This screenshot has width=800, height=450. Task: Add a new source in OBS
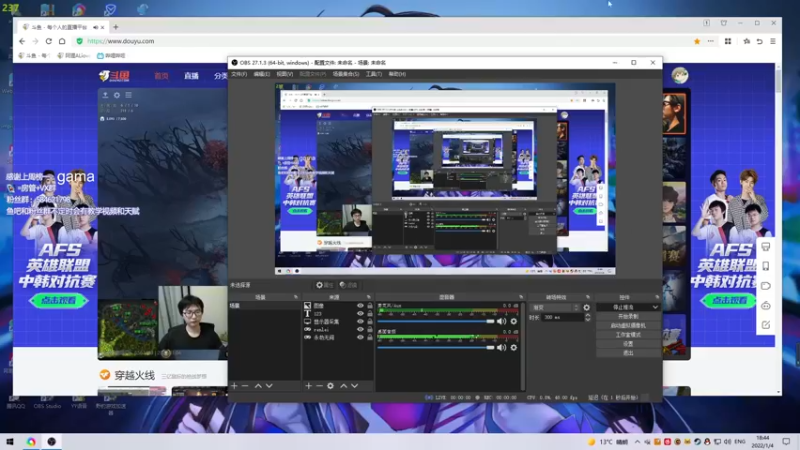(308, 386)
